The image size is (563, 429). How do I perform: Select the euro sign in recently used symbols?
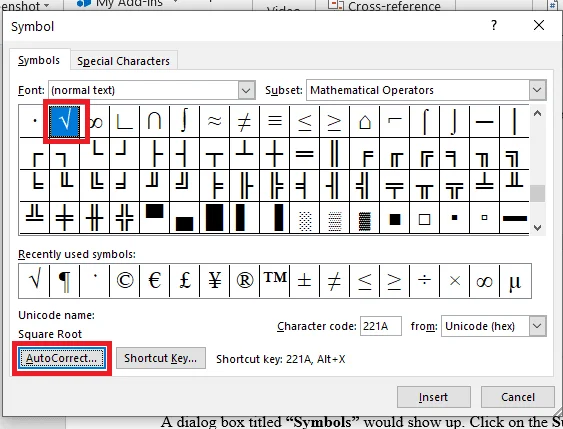155,281
